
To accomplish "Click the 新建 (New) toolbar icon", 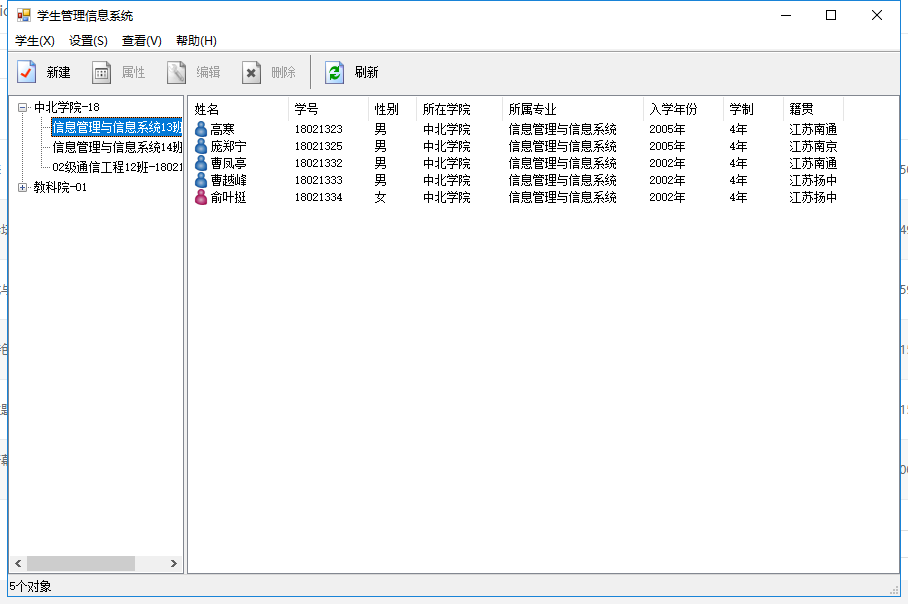I will point(27,72).
